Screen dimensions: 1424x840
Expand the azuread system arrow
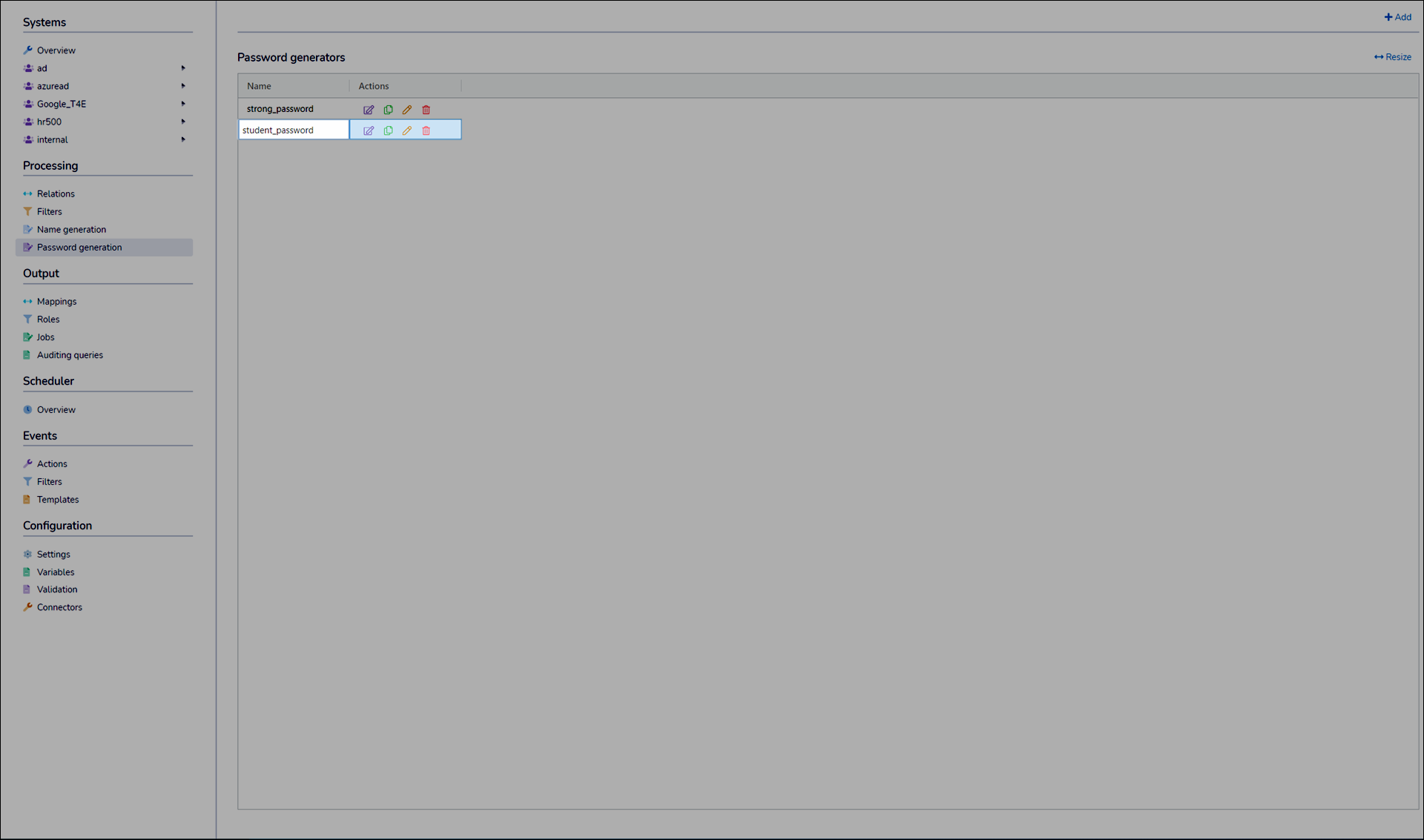click(x=183, y=86)
